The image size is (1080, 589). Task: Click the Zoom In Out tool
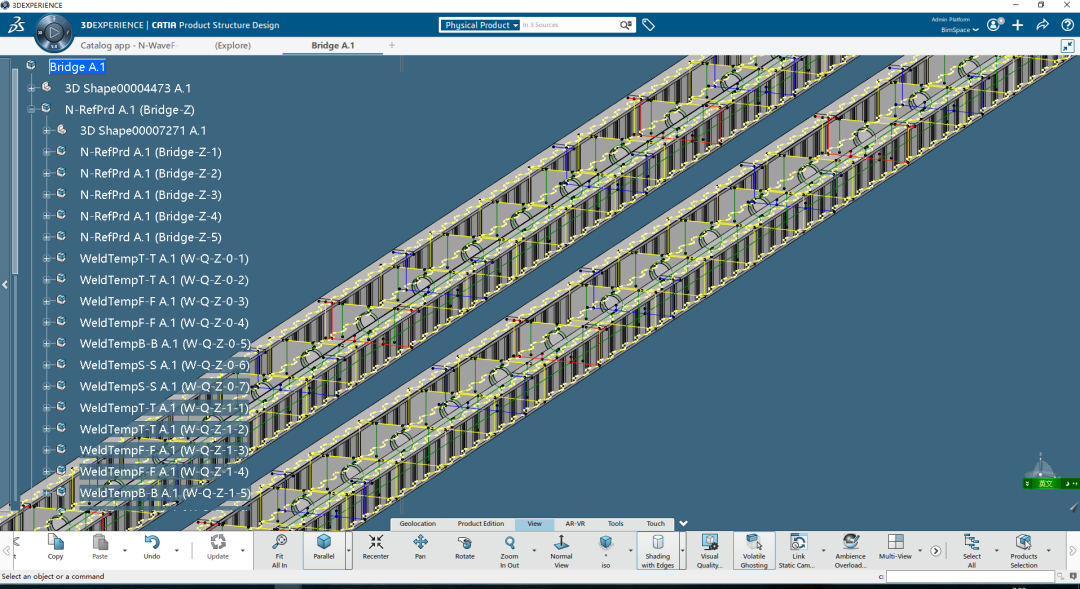click(509, 546)
